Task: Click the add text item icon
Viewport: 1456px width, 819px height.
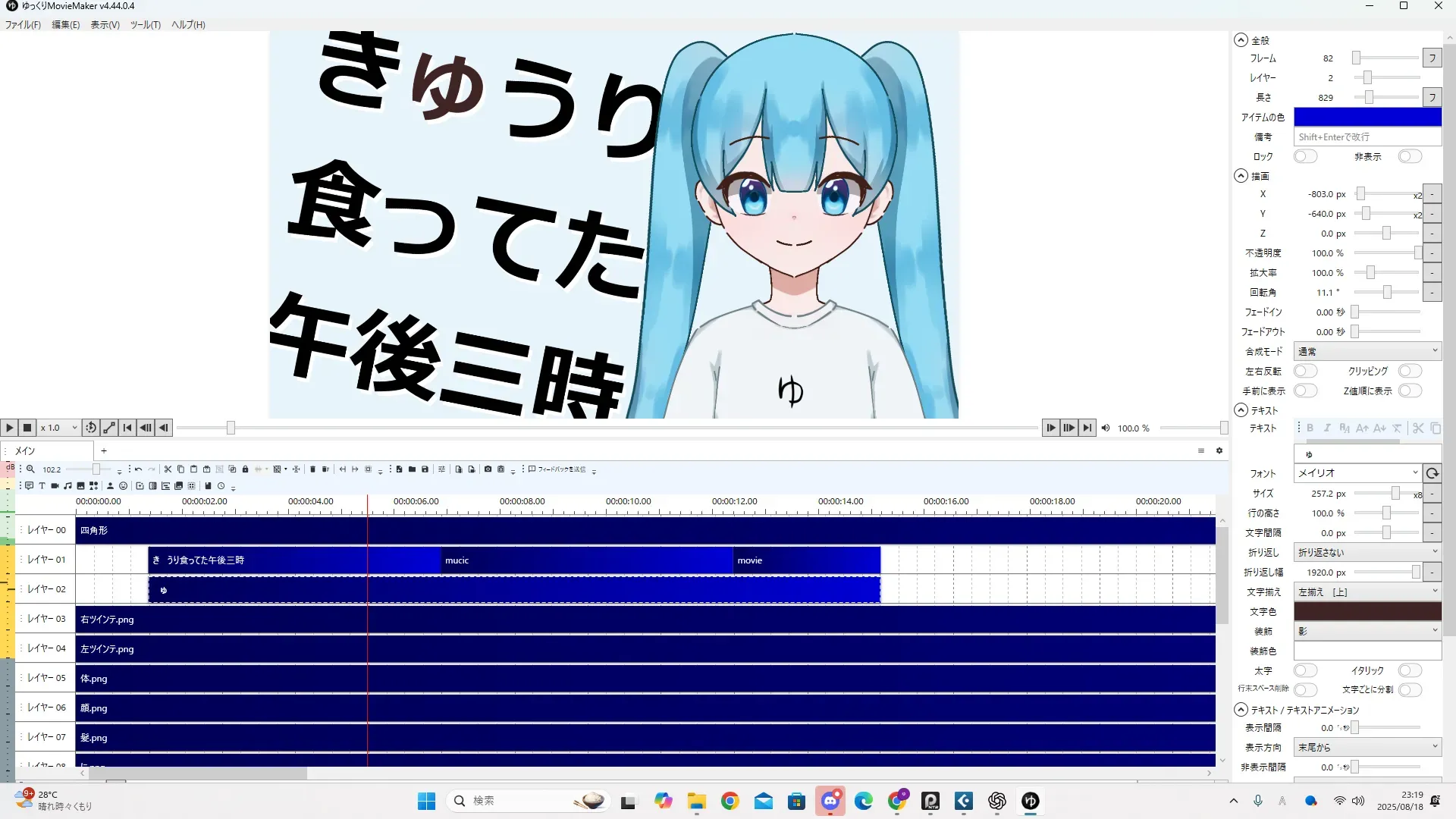Action: tap(42, 486)
